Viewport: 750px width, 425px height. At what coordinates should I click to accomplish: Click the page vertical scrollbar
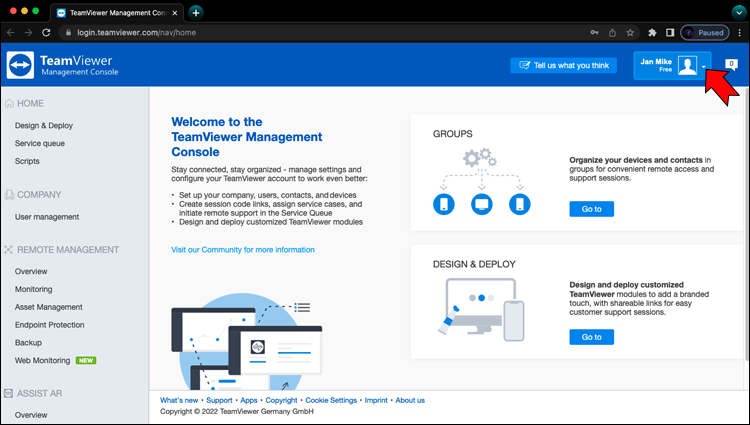click(746, 225)
